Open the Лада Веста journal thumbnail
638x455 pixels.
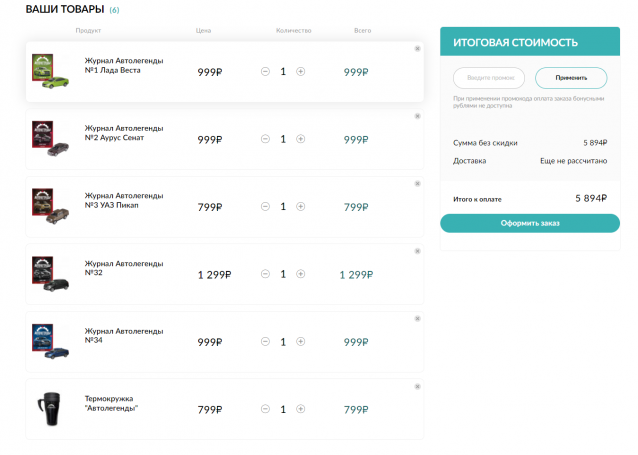tap(50, 71)
